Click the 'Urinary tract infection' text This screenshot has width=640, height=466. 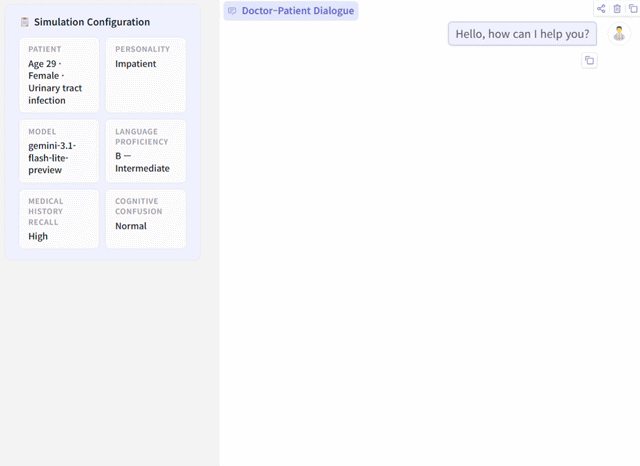[x=55, y=94]
